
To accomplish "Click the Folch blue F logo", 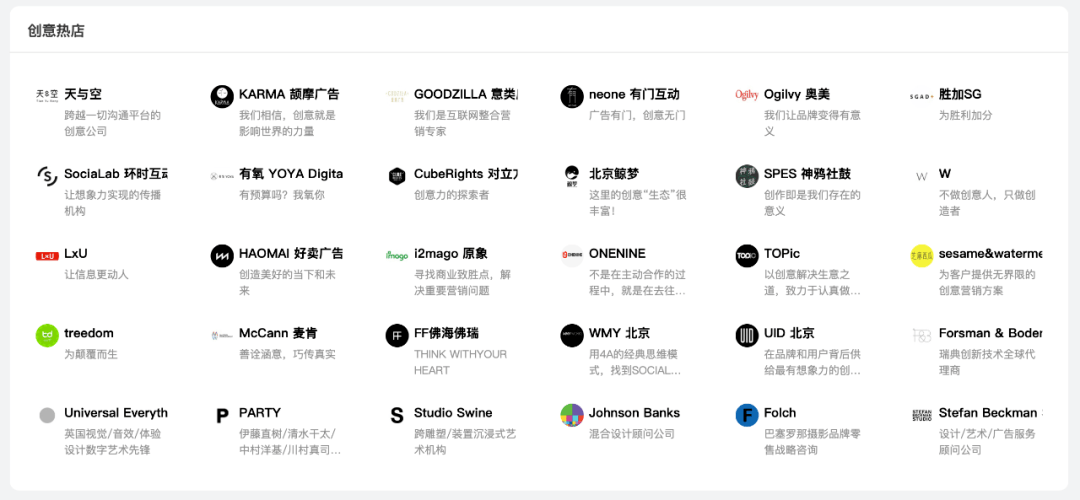I will tap(747, 415).
